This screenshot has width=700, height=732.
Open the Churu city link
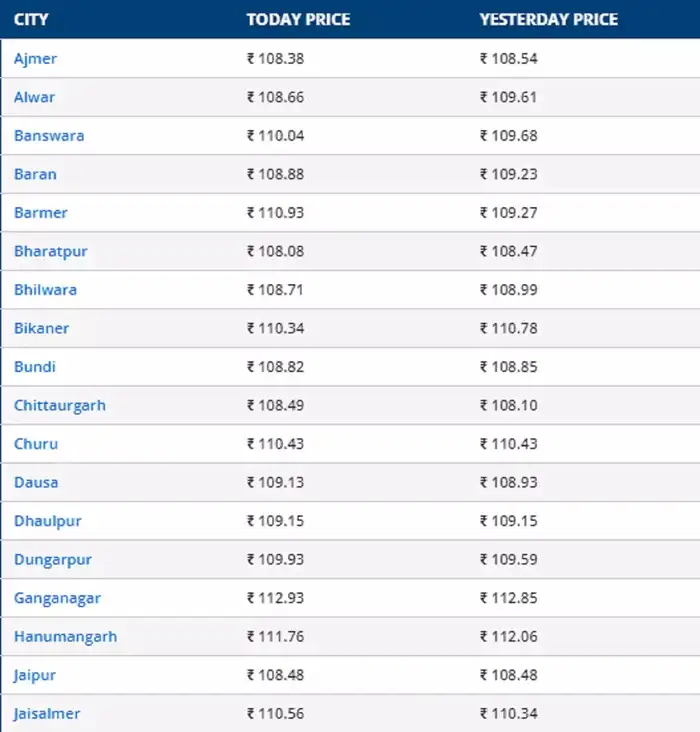[x=36, y=444]
